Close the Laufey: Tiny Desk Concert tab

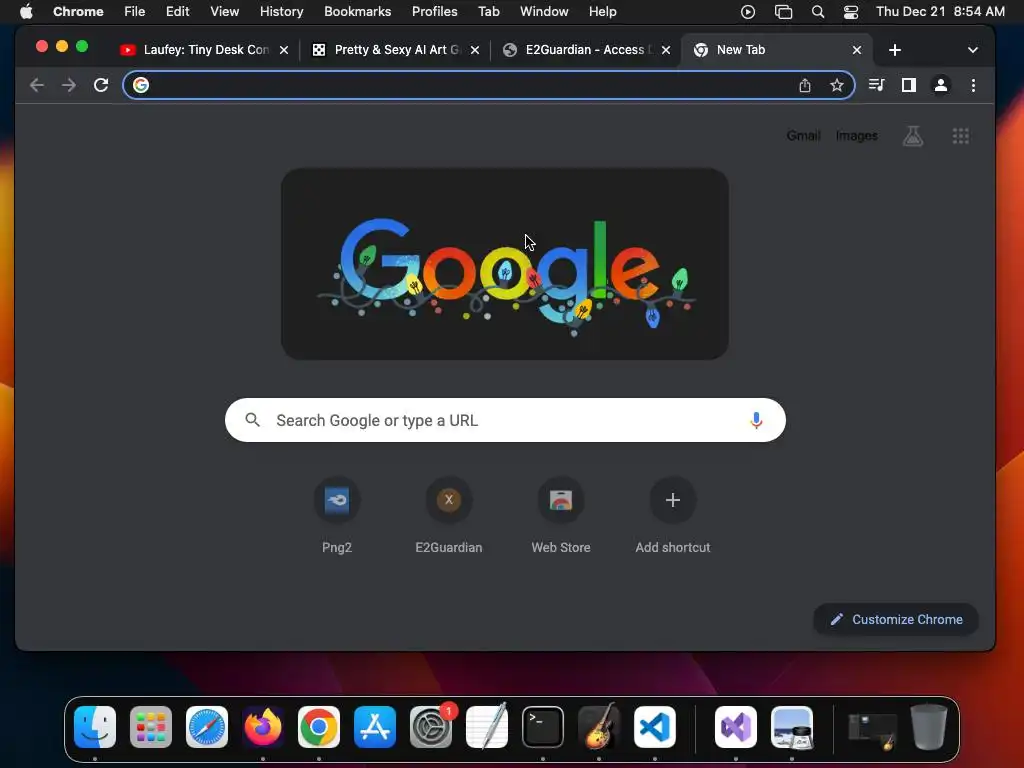[x=283, y=50]
